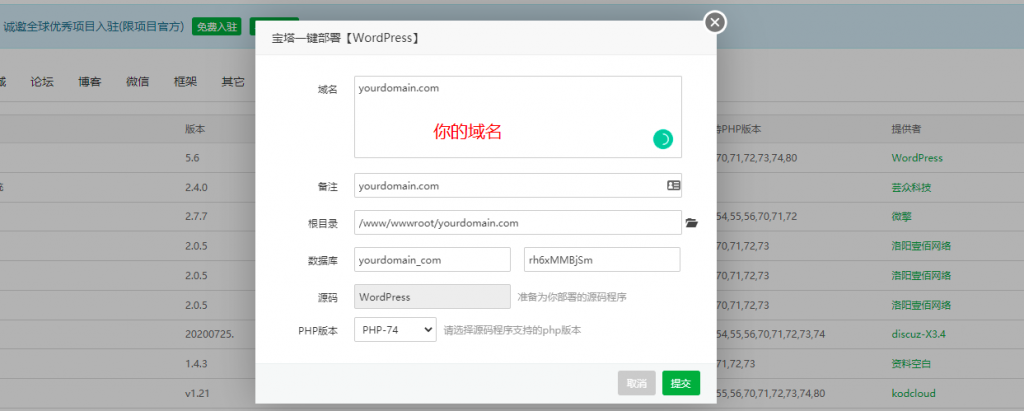Open folder browser for root directory

coord(692,223)
